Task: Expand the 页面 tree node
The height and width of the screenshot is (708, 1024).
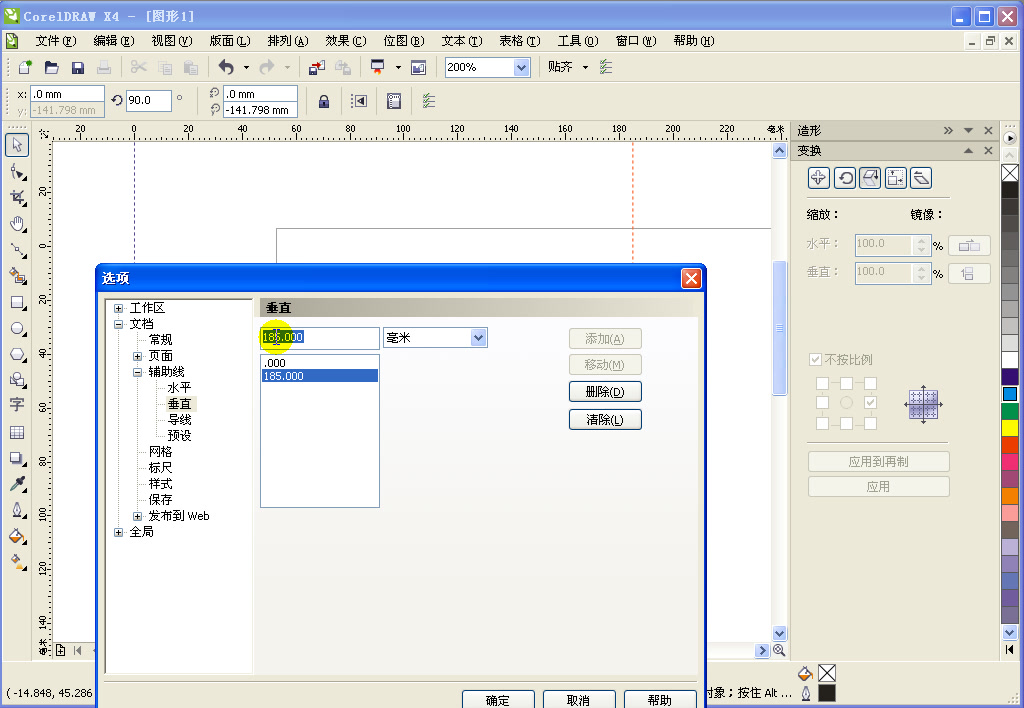Action: point(137,356)
